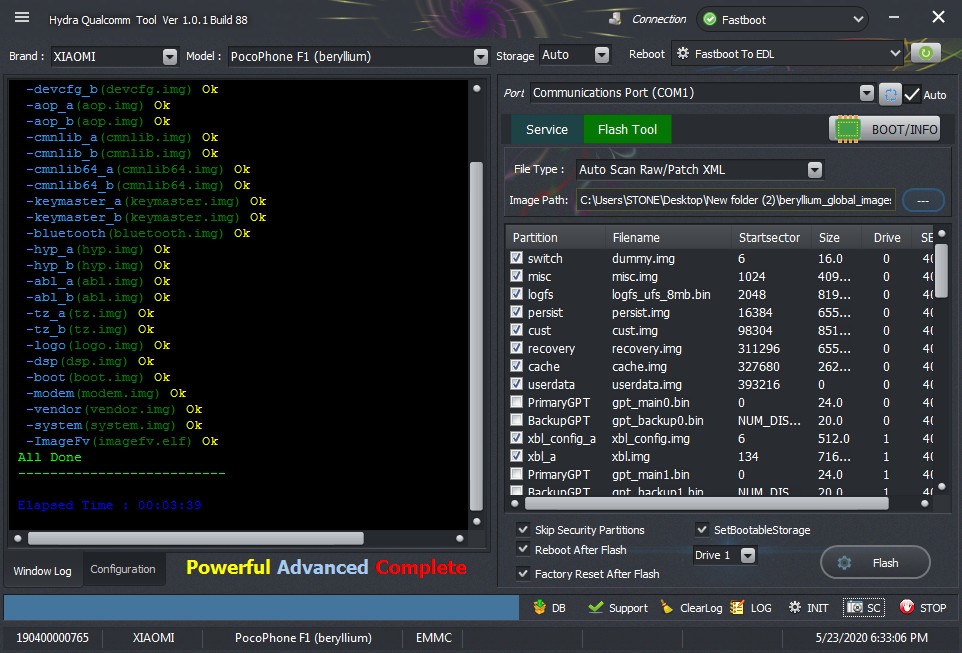Click the log panel horizontal scrollbar
Image resolution: width=962 pixels, height=653 pixels.
196,538
